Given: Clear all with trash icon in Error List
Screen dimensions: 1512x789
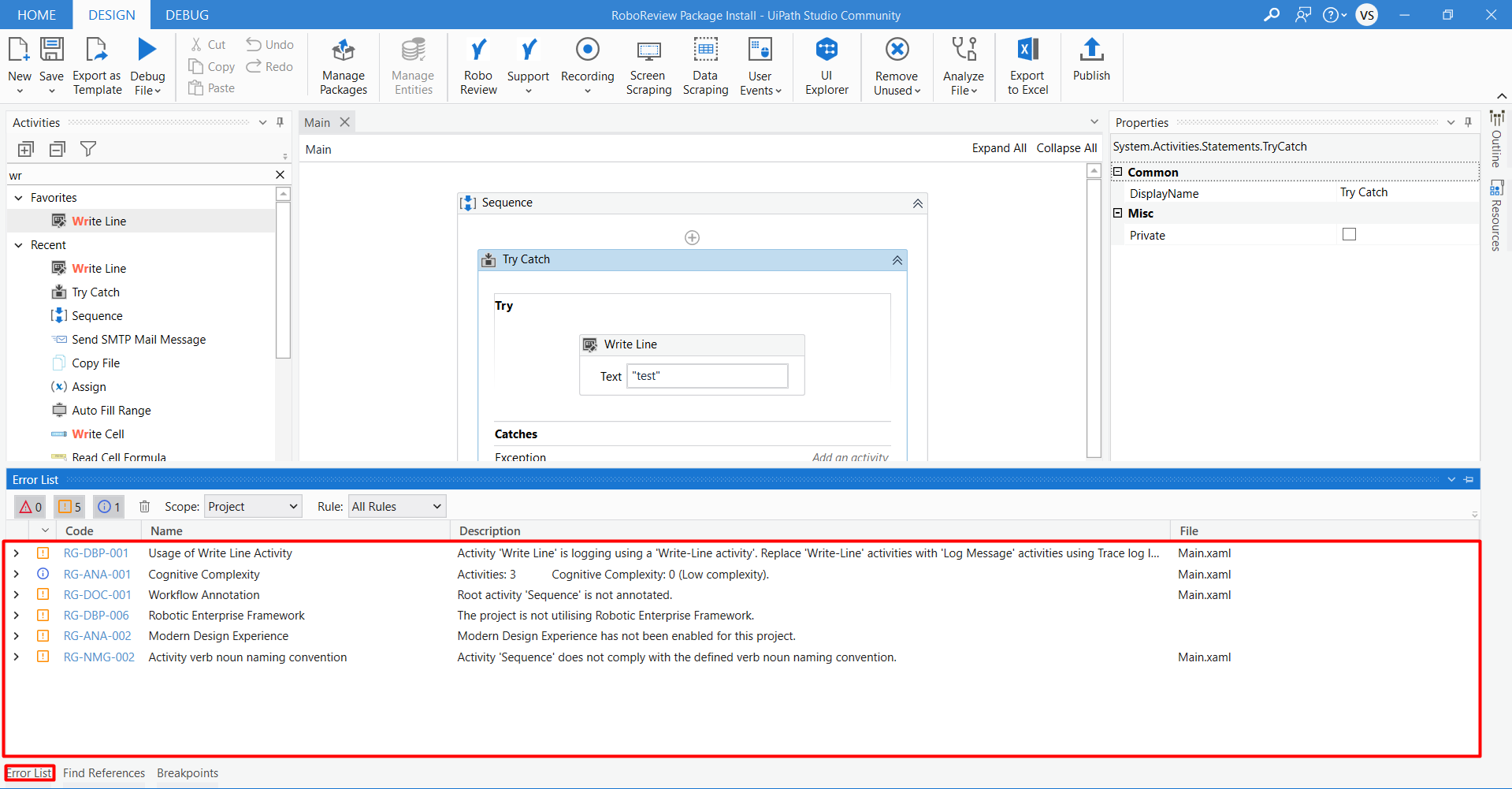Looking at the screenshot, I should point(144,507).
